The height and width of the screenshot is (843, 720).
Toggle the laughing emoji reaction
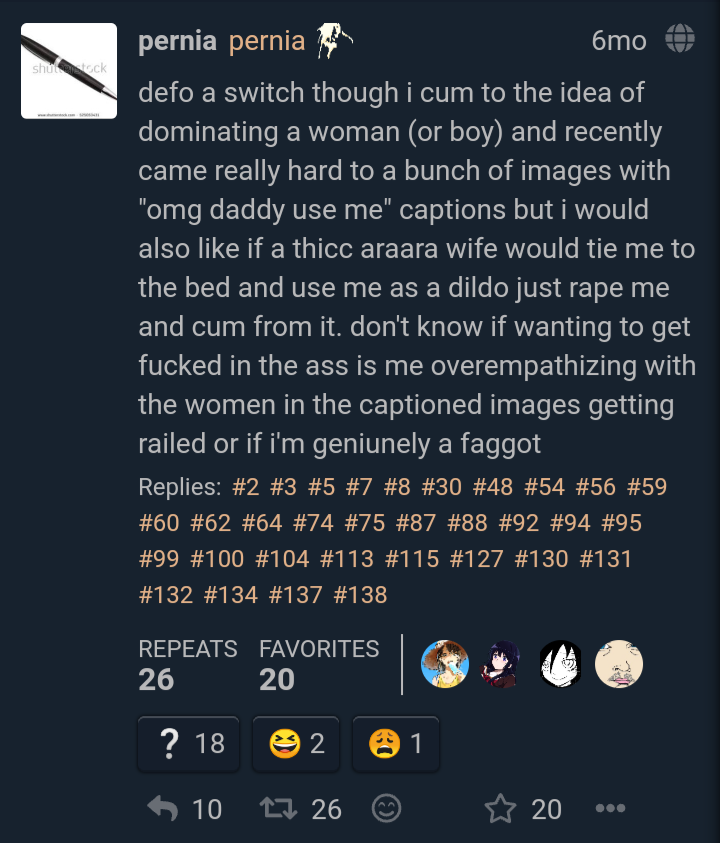[x=296, y=744]
